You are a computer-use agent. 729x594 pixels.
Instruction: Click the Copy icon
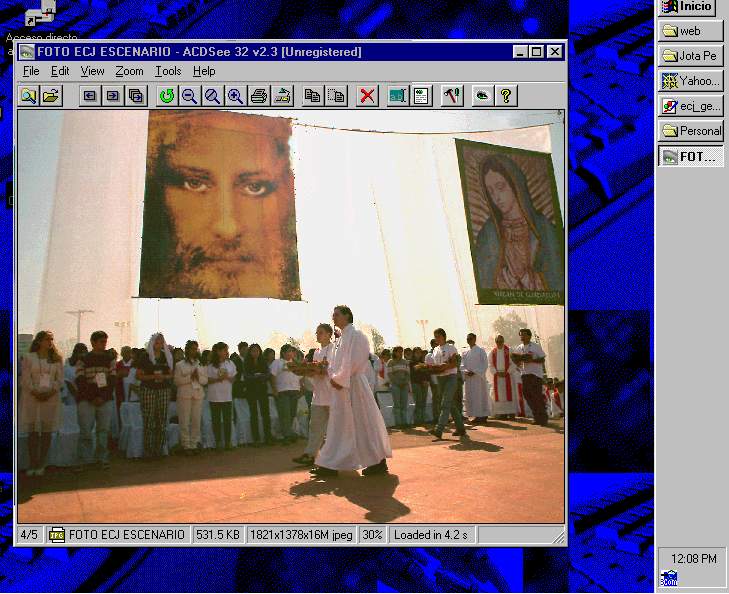312,96
